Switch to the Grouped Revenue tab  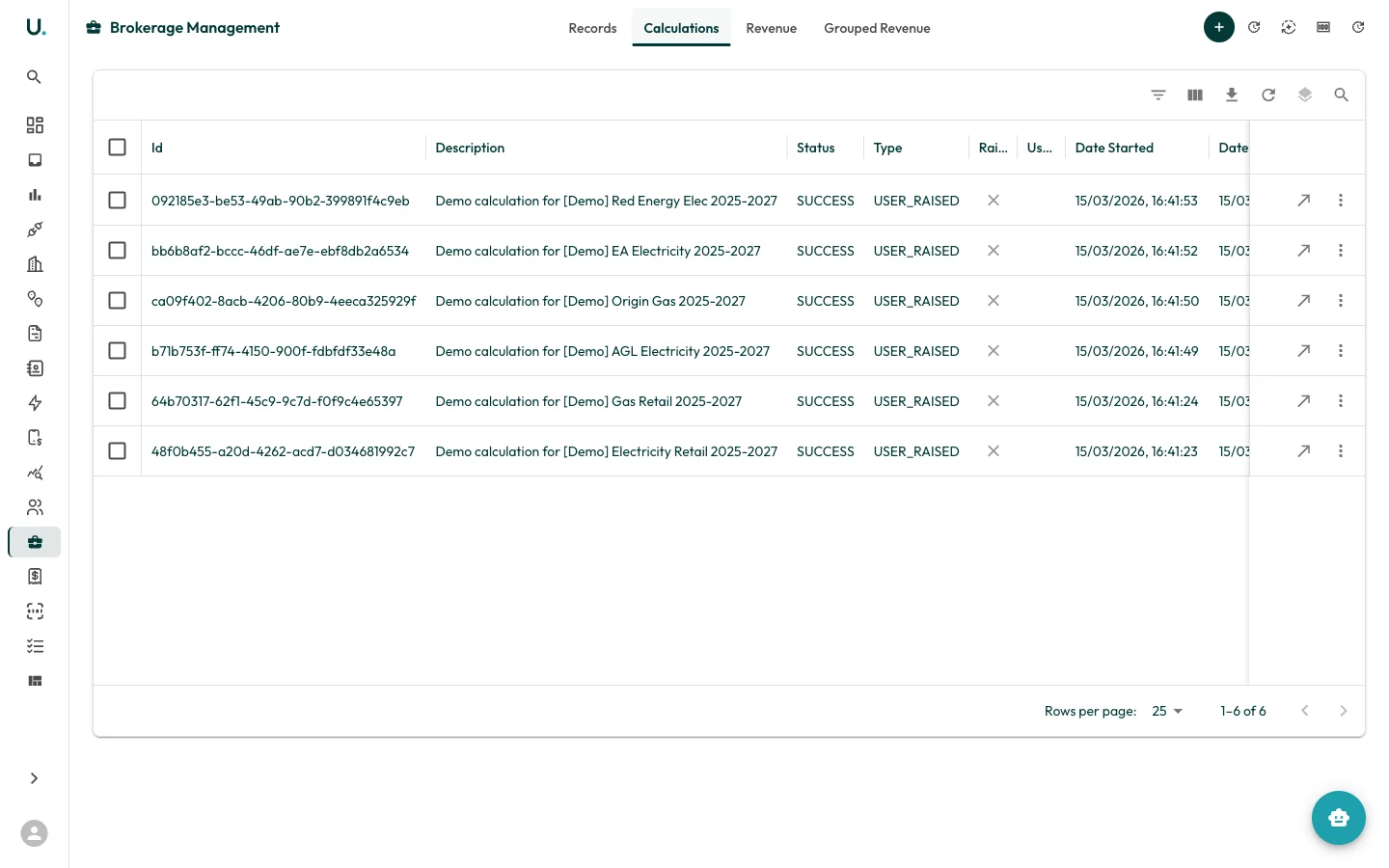[x=877, y=28]
